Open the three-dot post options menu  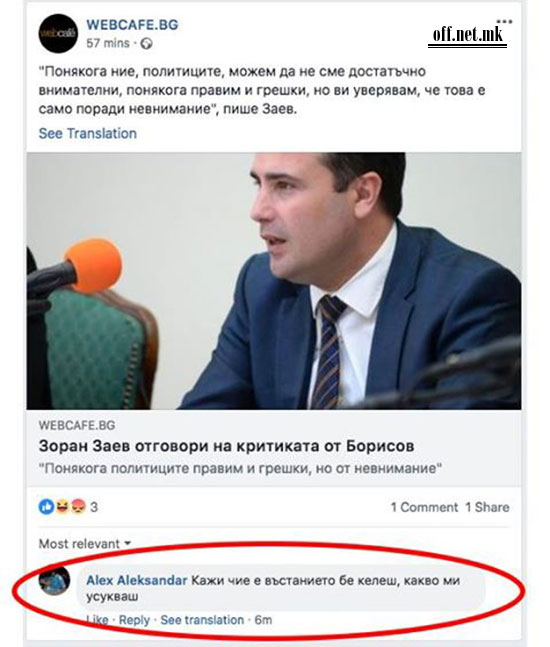tap(504, 22)
